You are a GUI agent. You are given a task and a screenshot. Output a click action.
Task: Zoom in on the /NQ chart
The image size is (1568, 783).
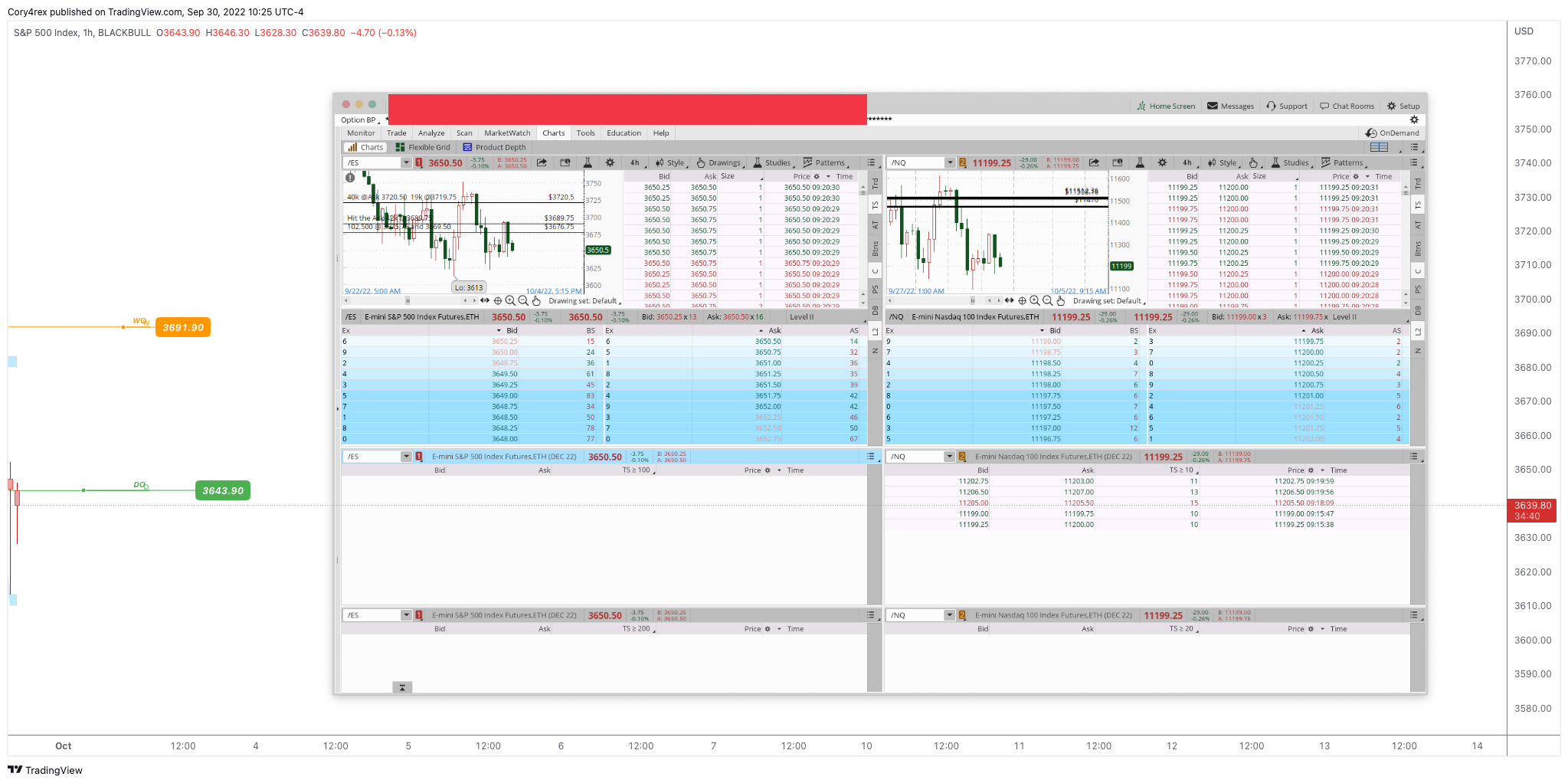pyautogui.click(x=1035, y=300)
